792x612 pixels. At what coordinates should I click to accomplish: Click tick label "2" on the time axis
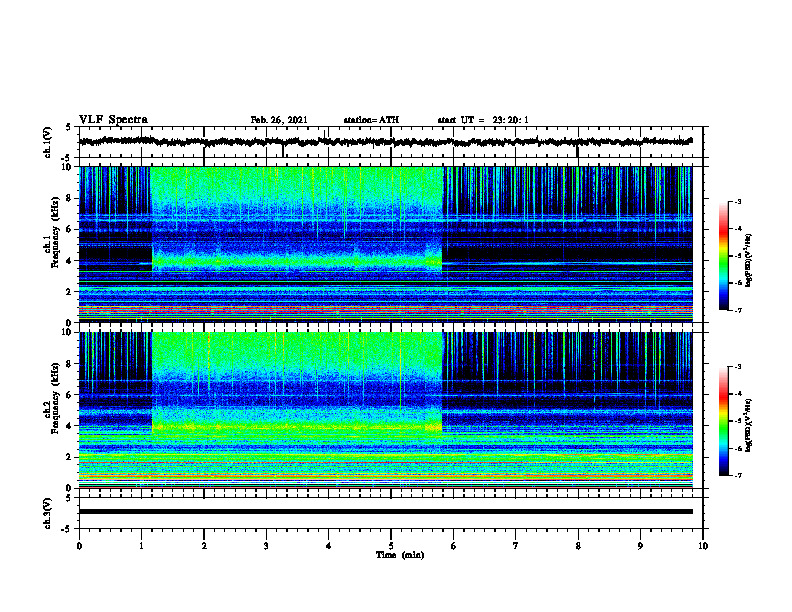[x=204, y=546]
